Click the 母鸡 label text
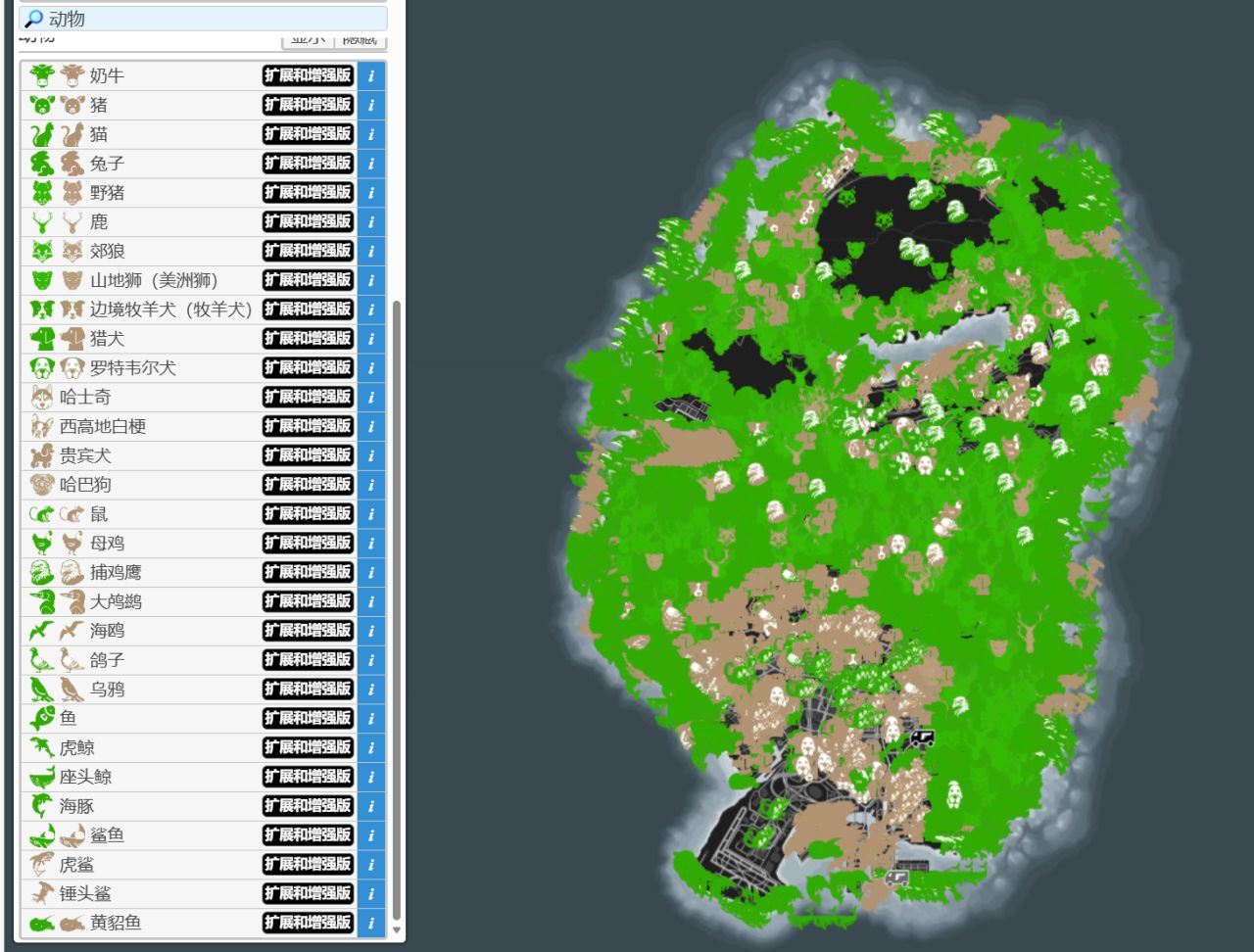 point(107,544)
